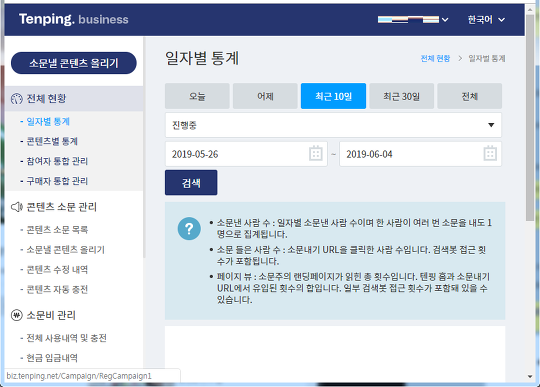Click the question mark help icon
The height and width of the screenshot is (387, 540).
click(x=189, y=228)
